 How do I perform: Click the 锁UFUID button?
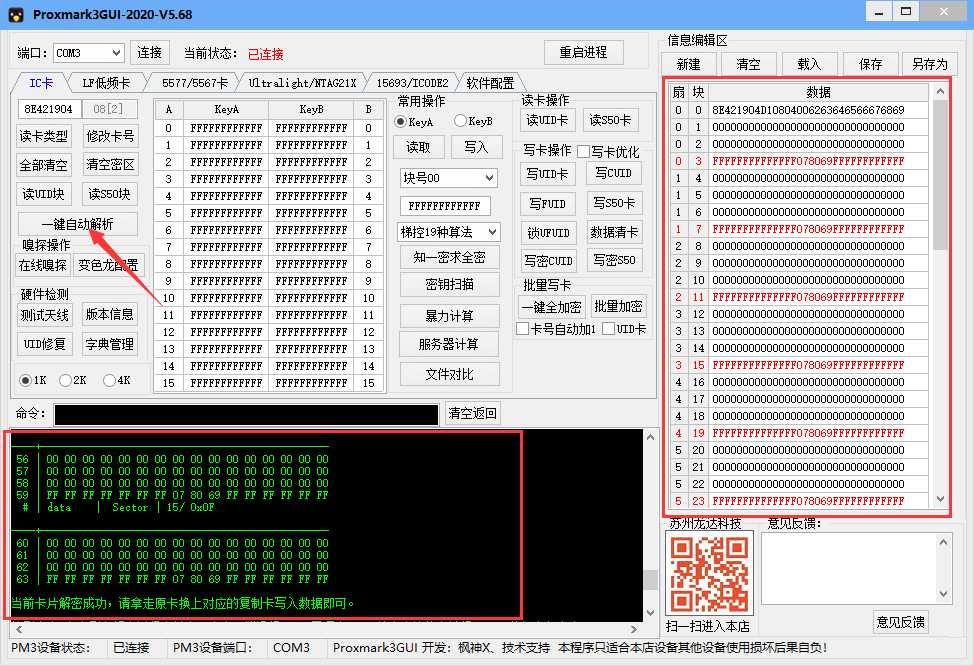click(x=548, y=233)
